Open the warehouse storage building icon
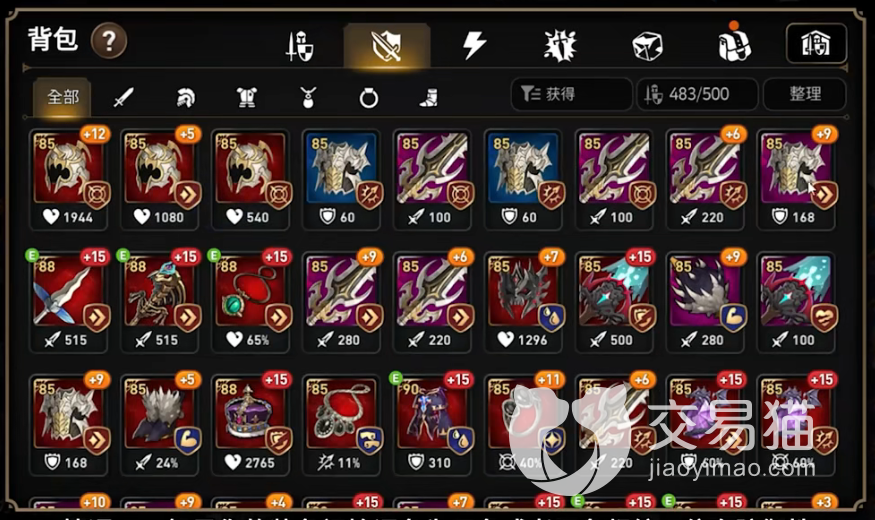The width and height of the screenshot is (875, 520). tap(816, 44)
